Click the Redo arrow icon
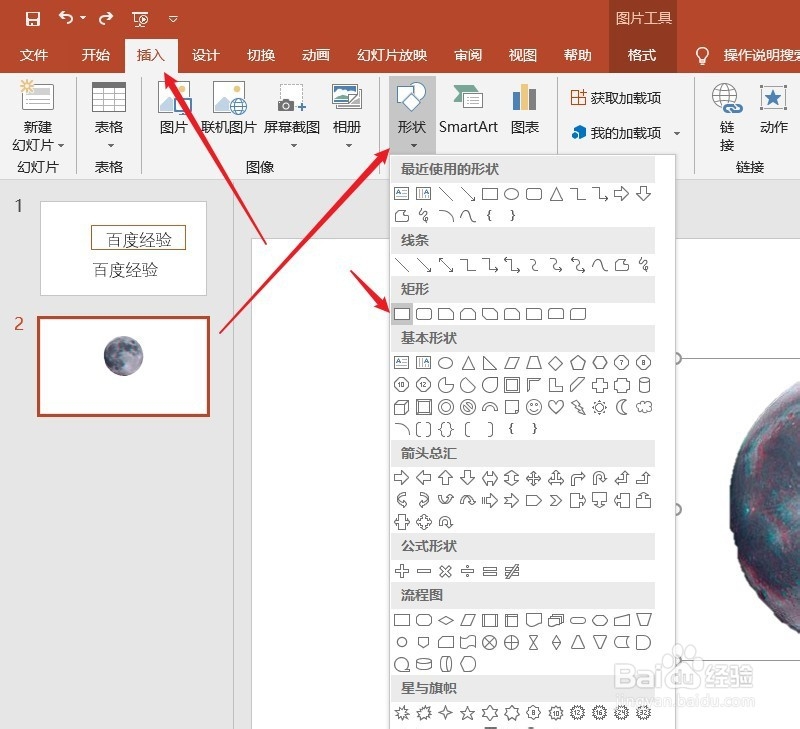800x729 pixels. (106, 19)
